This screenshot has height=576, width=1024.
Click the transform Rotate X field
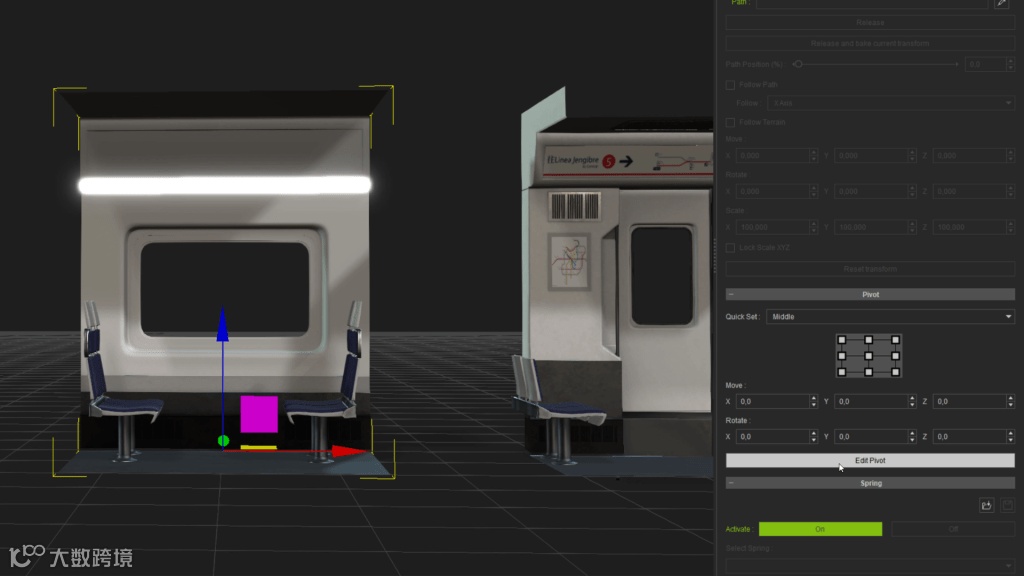point(772,191)
